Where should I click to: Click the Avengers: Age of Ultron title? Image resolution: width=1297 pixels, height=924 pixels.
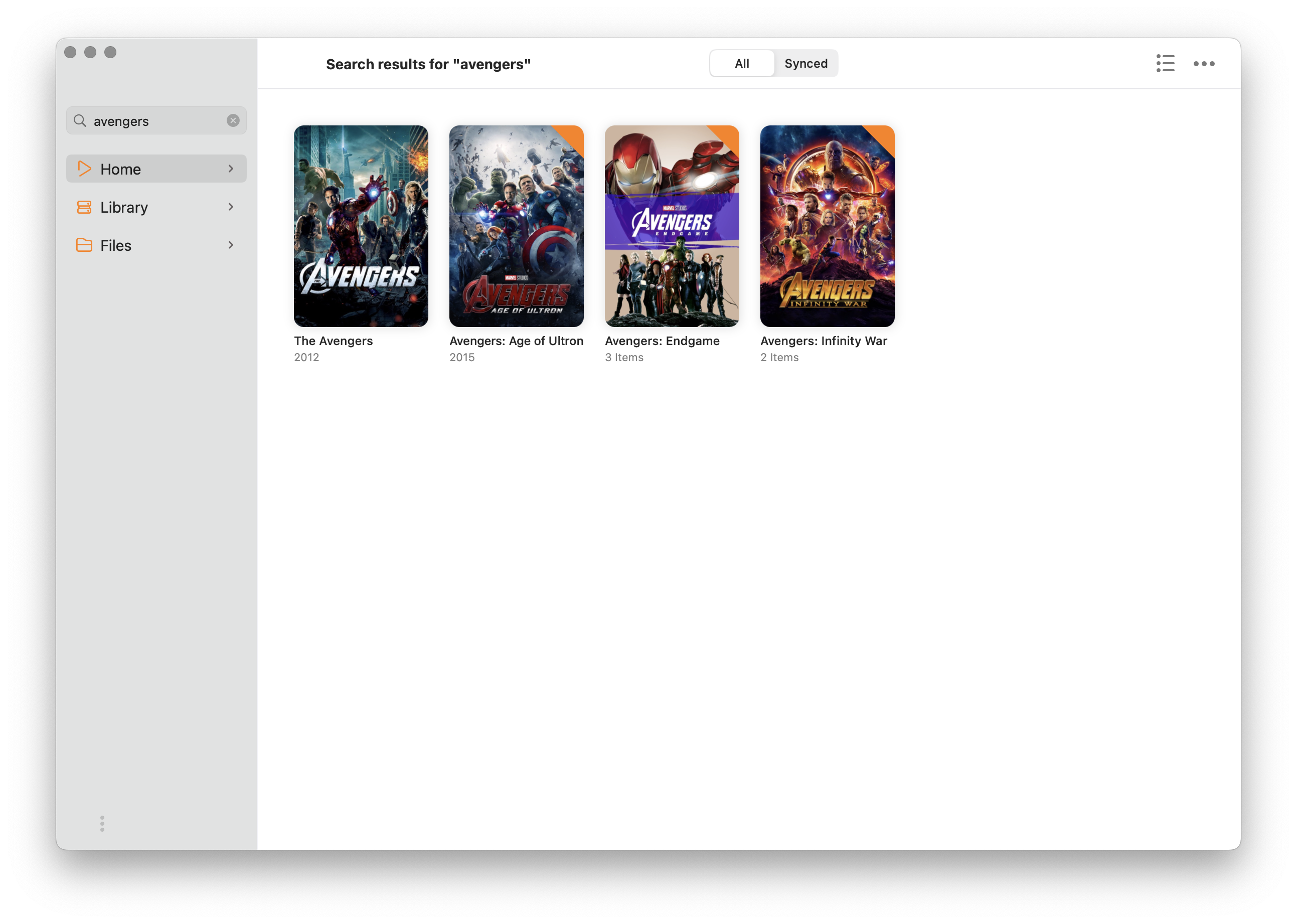pos(516,341)
